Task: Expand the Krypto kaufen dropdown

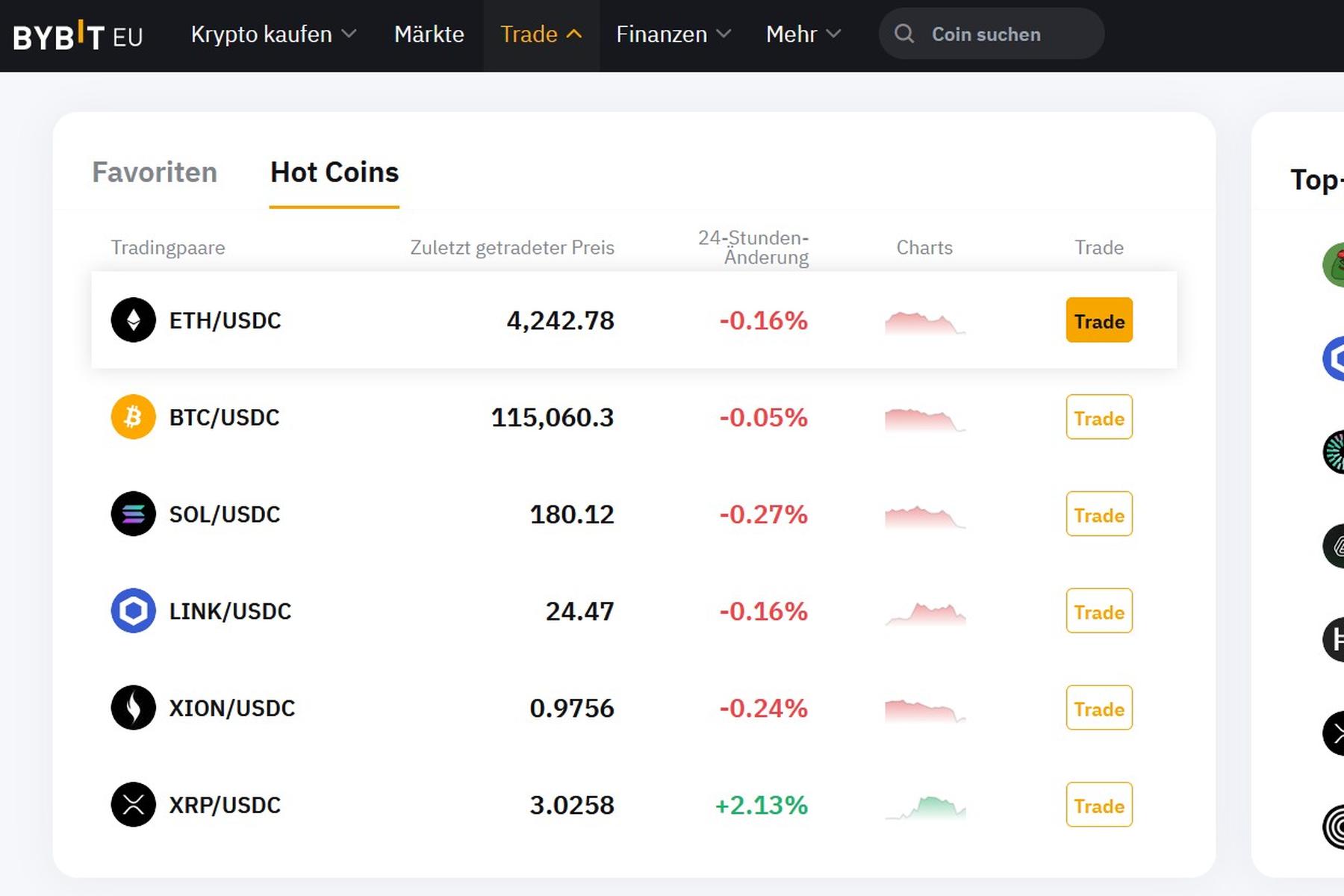Action: pyautogui.click(x=273, y=34)
